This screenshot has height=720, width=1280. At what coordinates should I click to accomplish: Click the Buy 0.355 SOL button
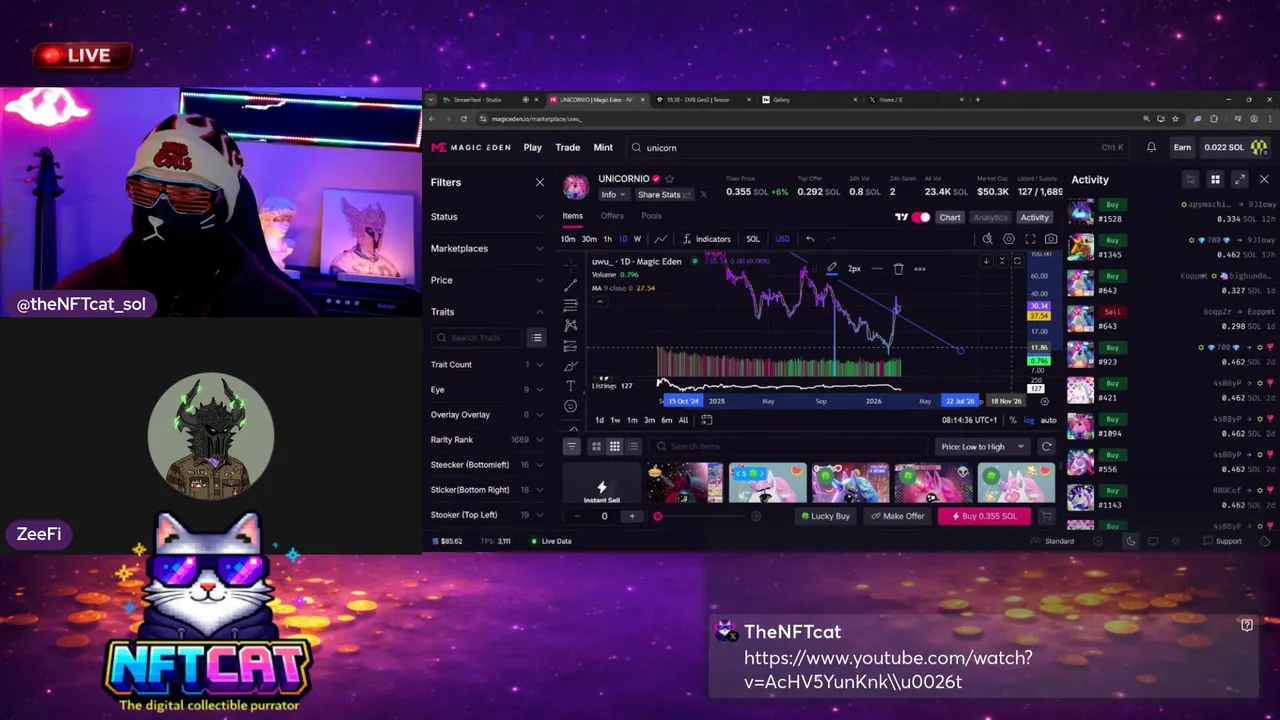pos(984,516)
